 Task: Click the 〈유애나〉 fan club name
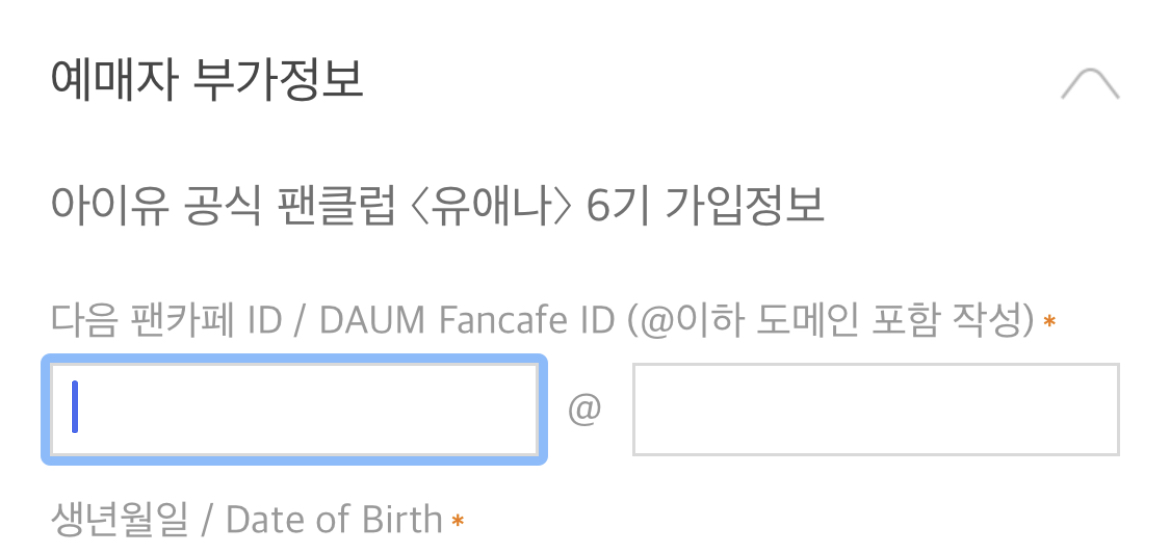click(492, 207)
